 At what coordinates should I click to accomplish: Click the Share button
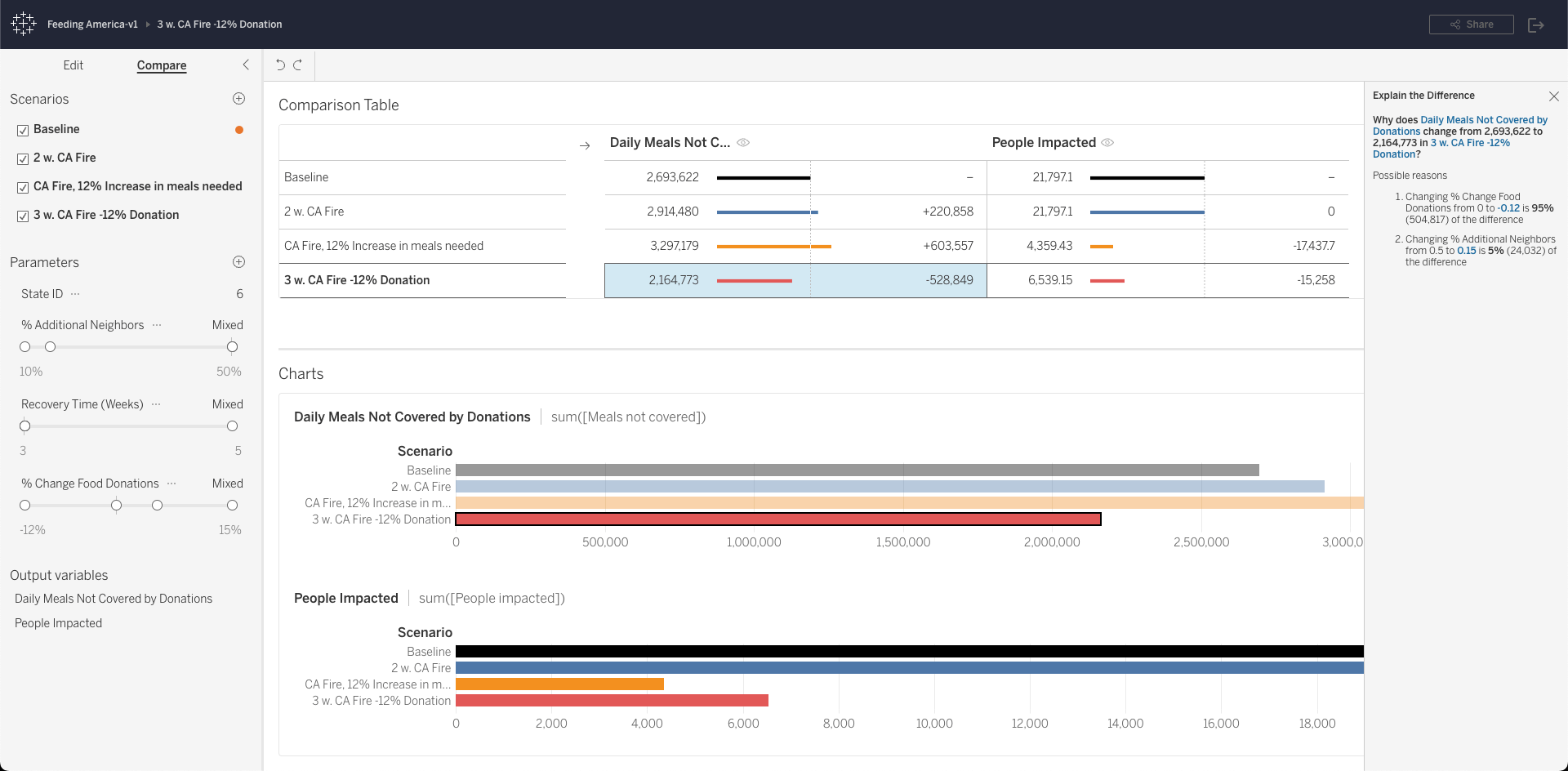[x=1471, y=25]
